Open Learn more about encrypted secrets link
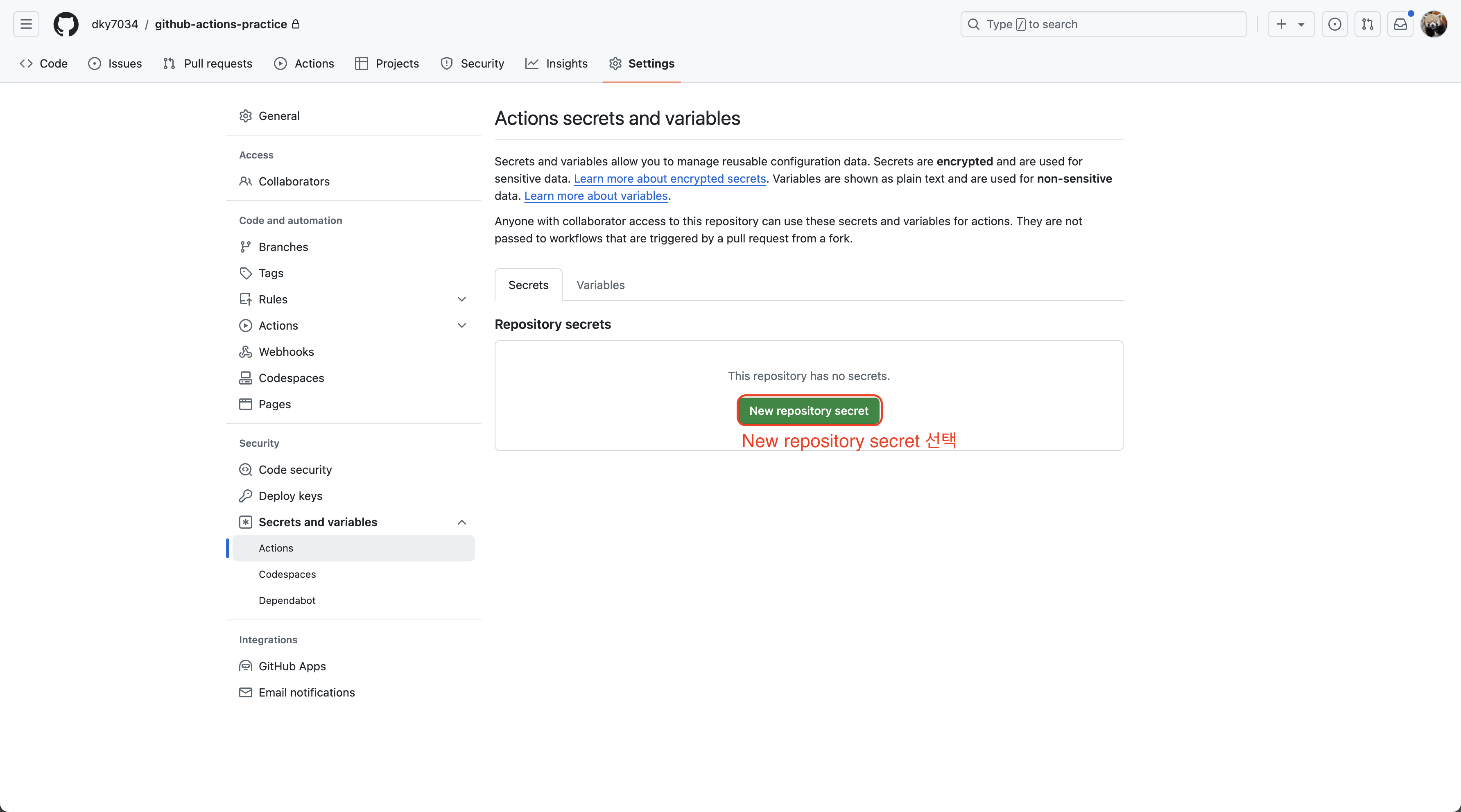 (x=669, y=179)
